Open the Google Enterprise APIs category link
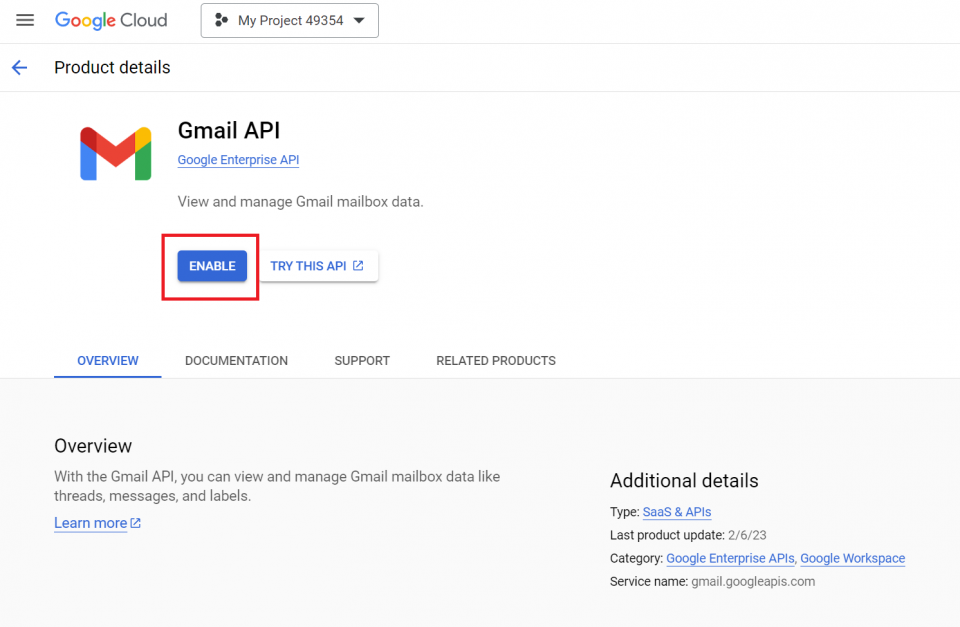 pyautogui.click(x=730, y=558)
